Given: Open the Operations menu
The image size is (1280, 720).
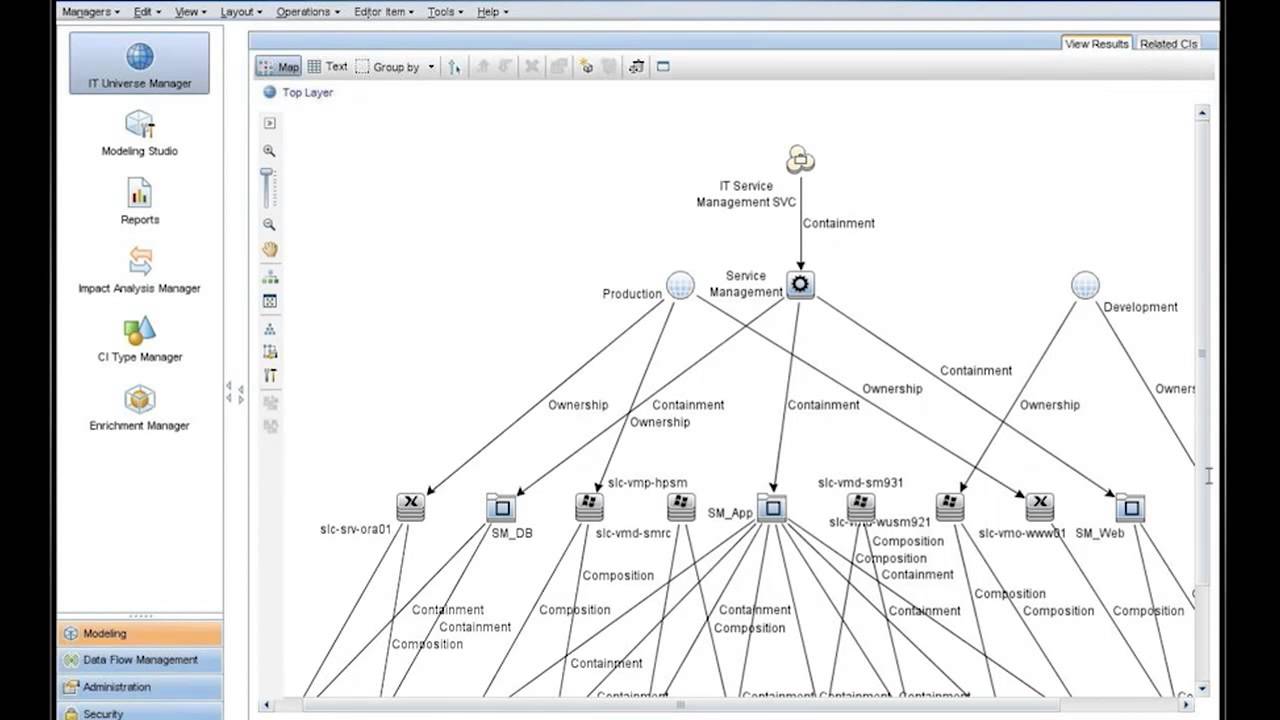Looking at the screenshot, I should pos(308,12).
